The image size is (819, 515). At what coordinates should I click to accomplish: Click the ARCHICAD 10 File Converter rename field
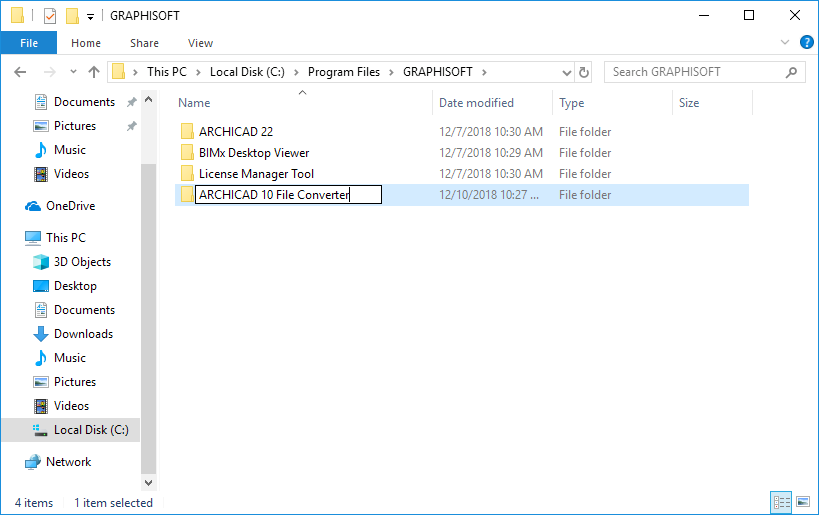pyautogui.click(x=288, y=195)
